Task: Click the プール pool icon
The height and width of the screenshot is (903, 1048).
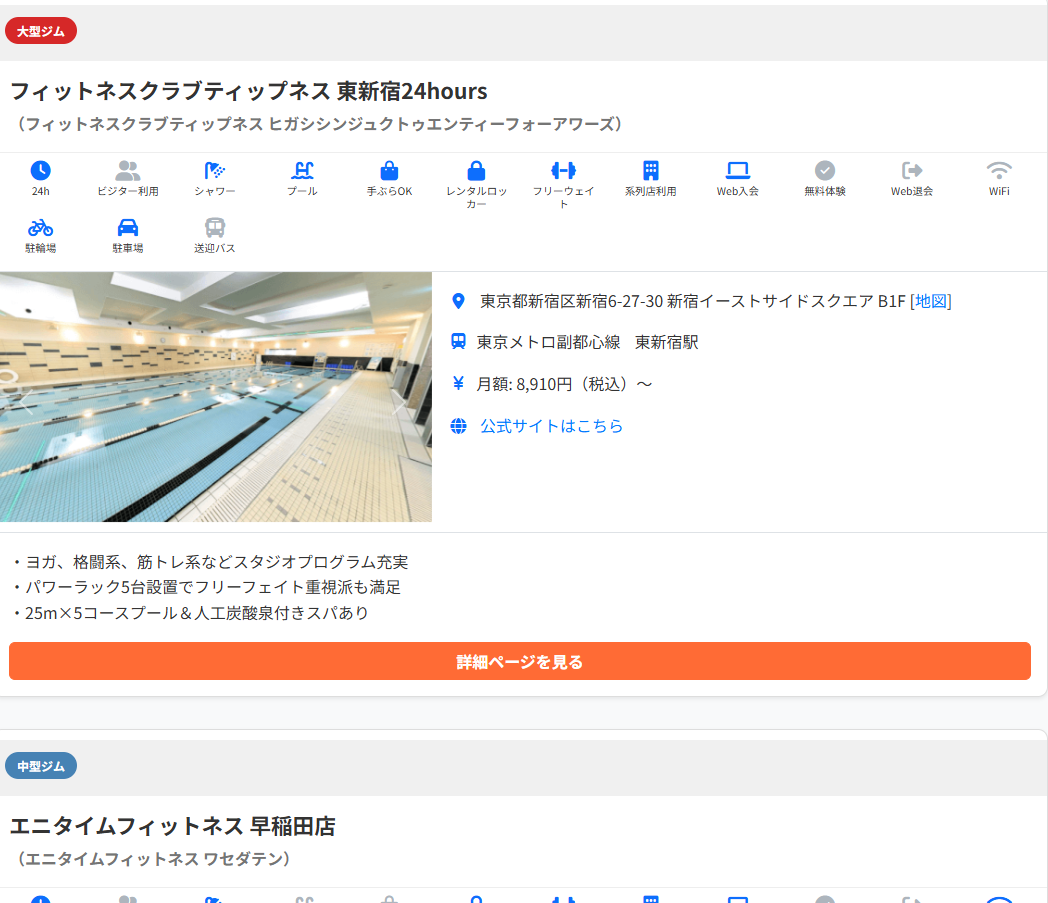Action: (302, 170)
